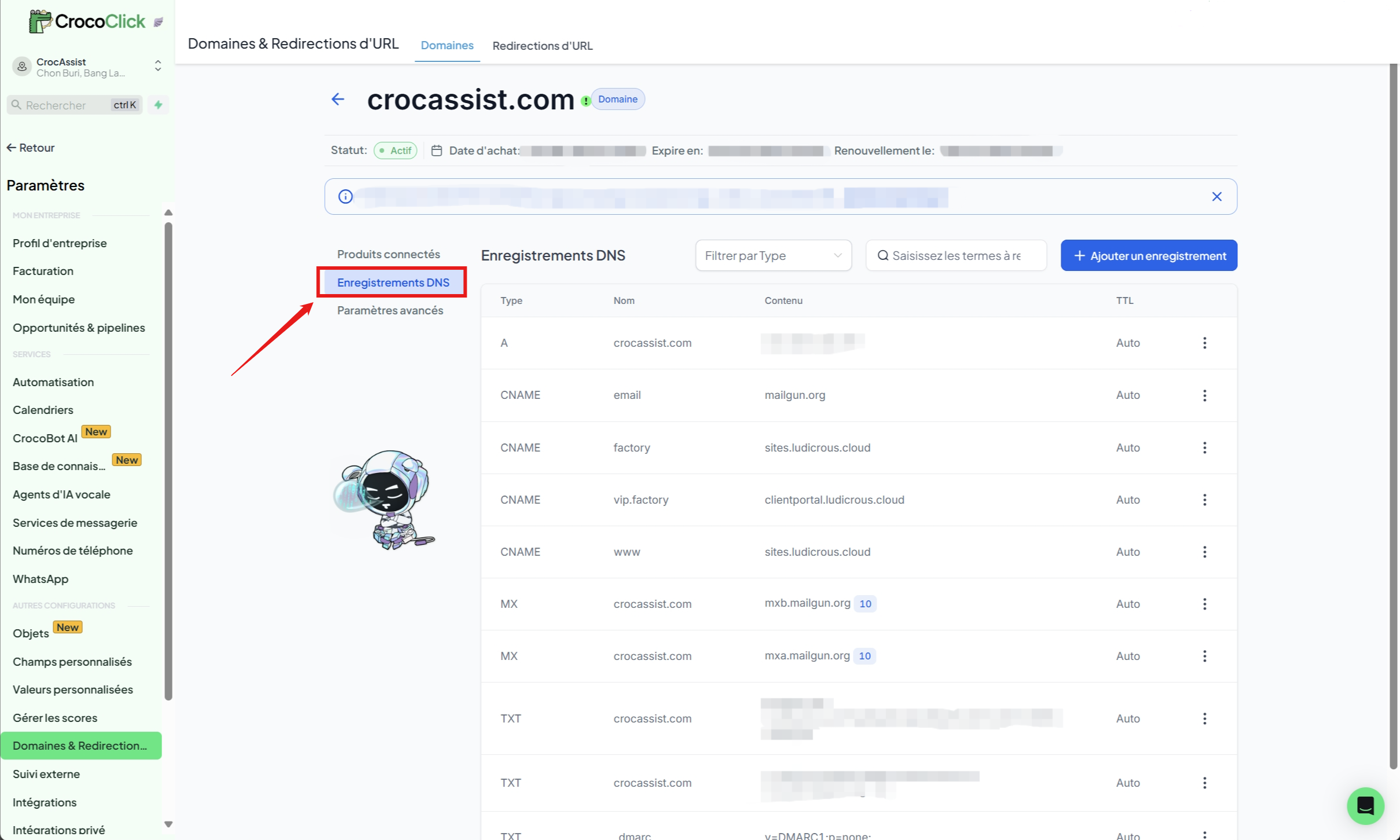This screenshot has width=1400, height=840.
Task: Click the sidebar scroll down arrow
Action: click(168, 824)
